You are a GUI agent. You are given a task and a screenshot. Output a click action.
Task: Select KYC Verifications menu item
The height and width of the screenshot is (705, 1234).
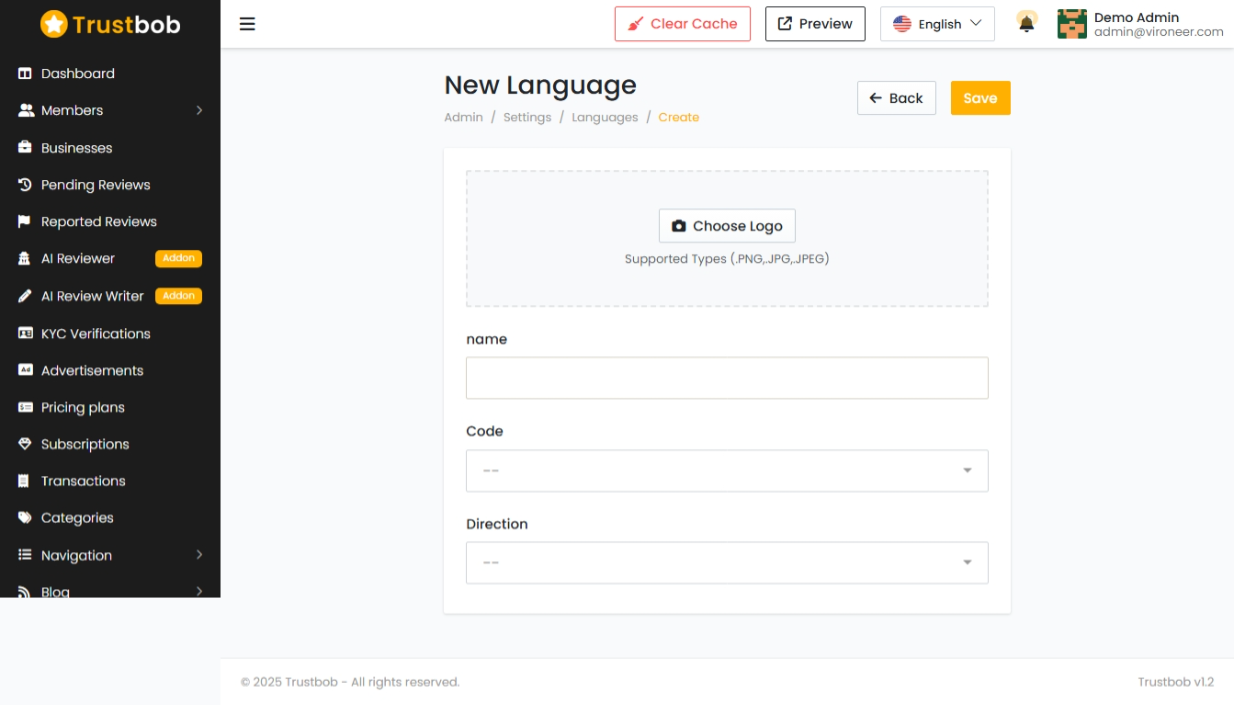[96, 334]
